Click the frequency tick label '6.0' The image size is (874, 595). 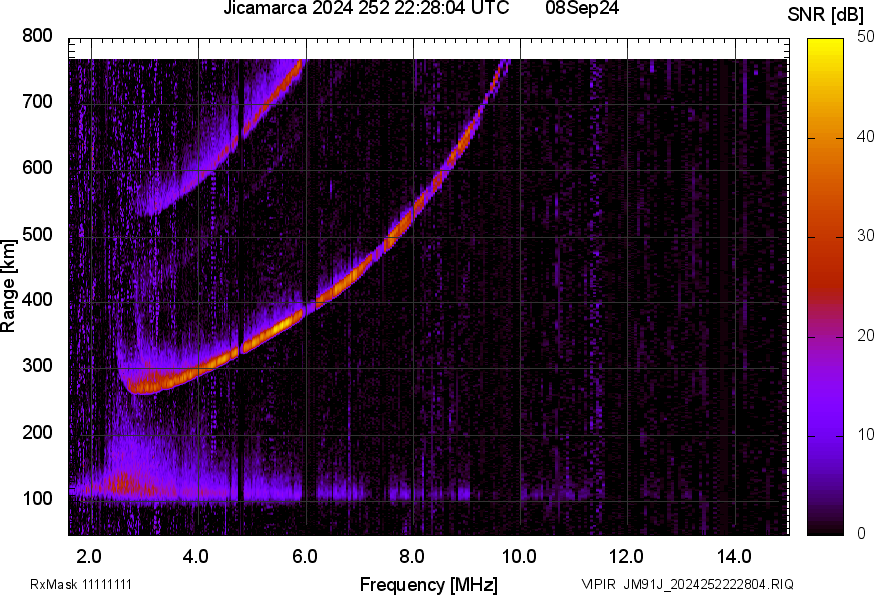(x=304, y=557)
